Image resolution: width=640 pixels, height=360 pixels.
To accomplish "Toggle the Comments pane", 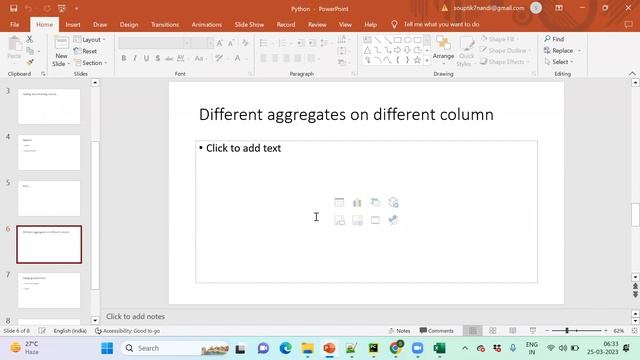I will [436, 331].
